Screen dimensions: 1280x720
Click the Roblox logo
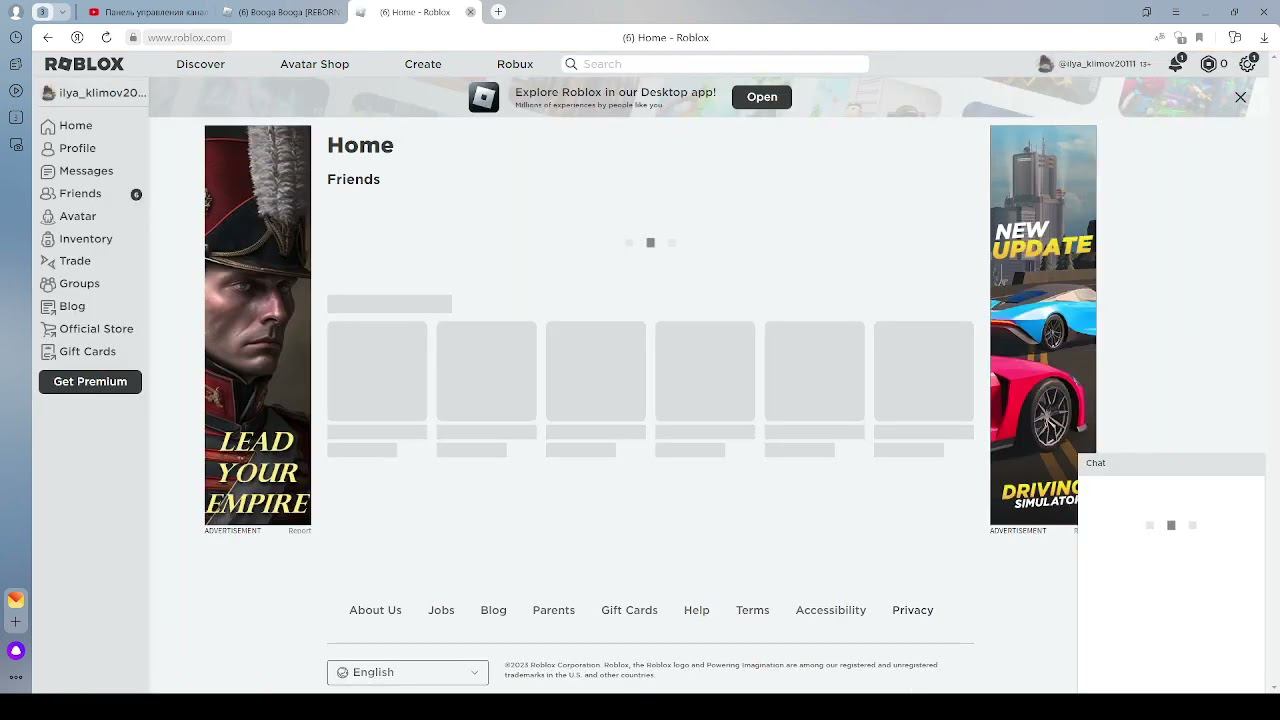tap(84, 64)
